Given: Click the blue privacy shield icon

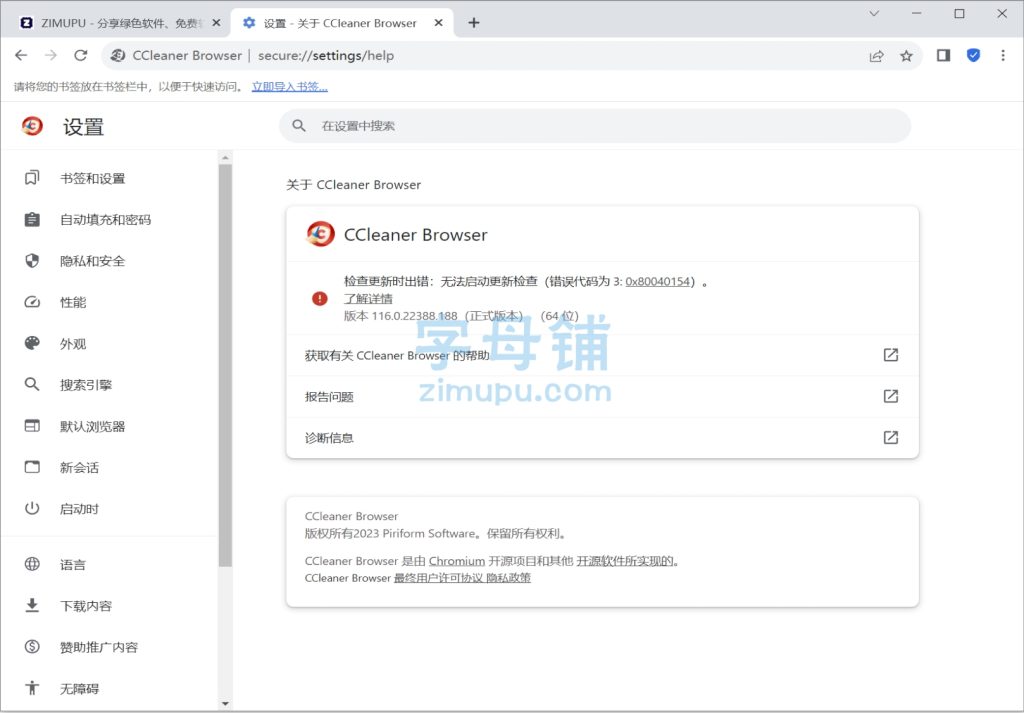Looking at the screenshot, I should [x=973, y=55].
